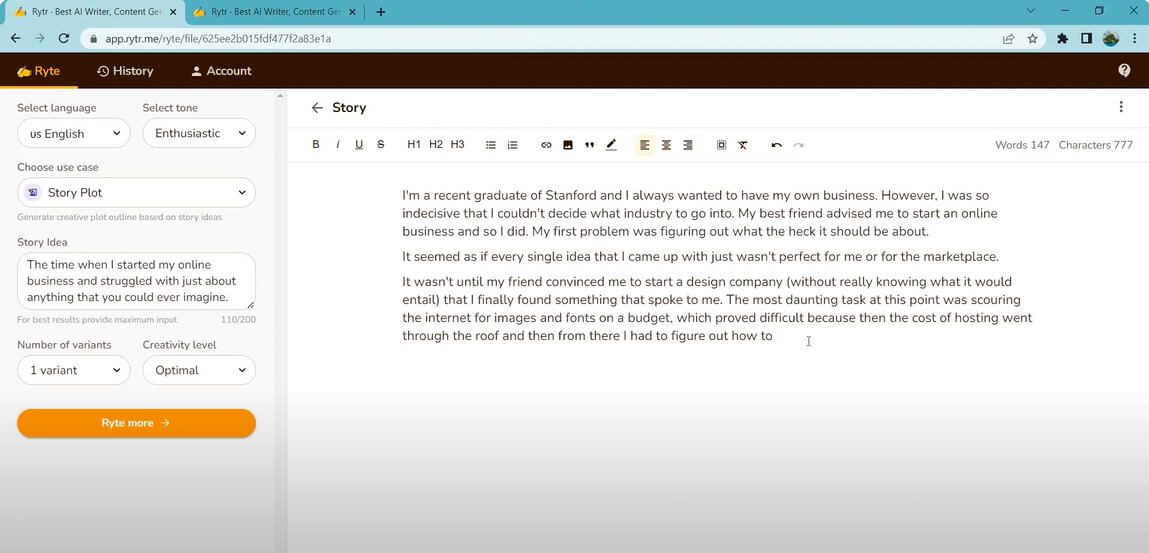Click the clear formatting icon
The height and width of the screenshot is (553, 1149).
pos(743,145)
